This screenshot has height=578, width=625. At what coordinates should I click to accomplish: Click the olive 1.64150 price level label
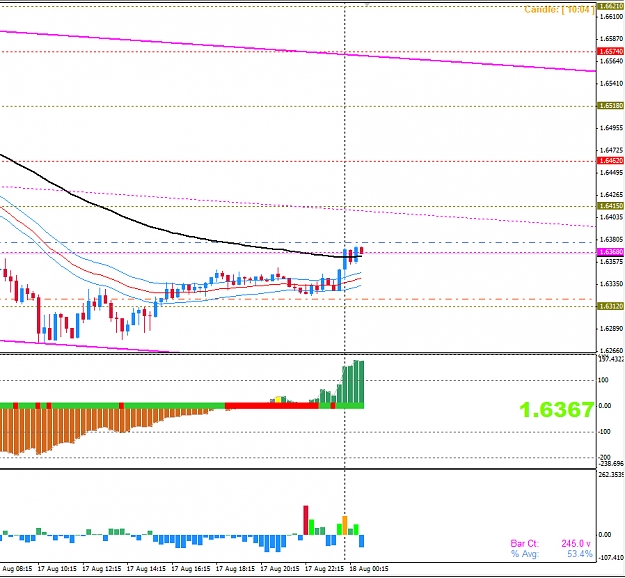click(x=611, y=206)
